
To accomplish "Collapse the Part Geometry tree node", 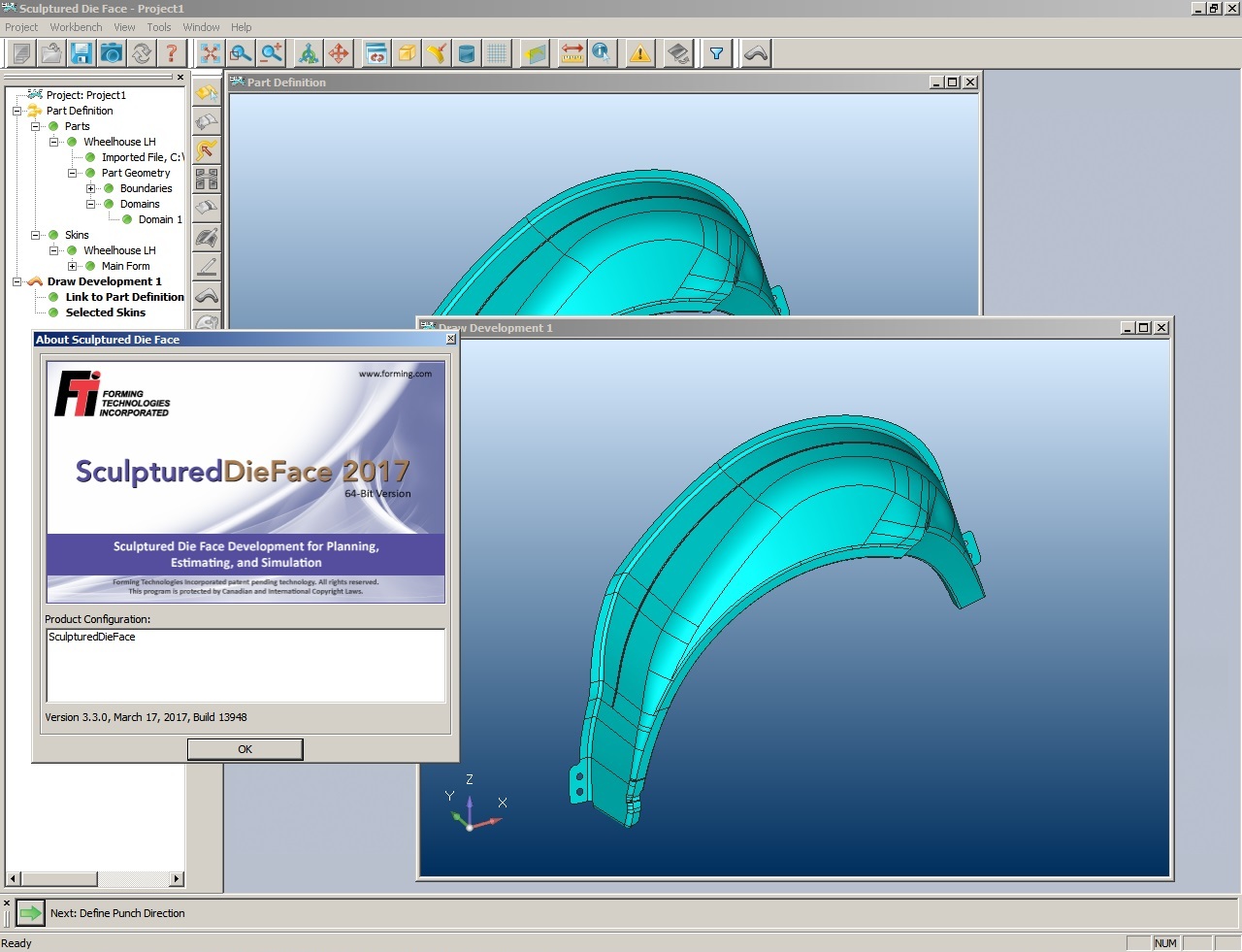I will tap(73, 173).
